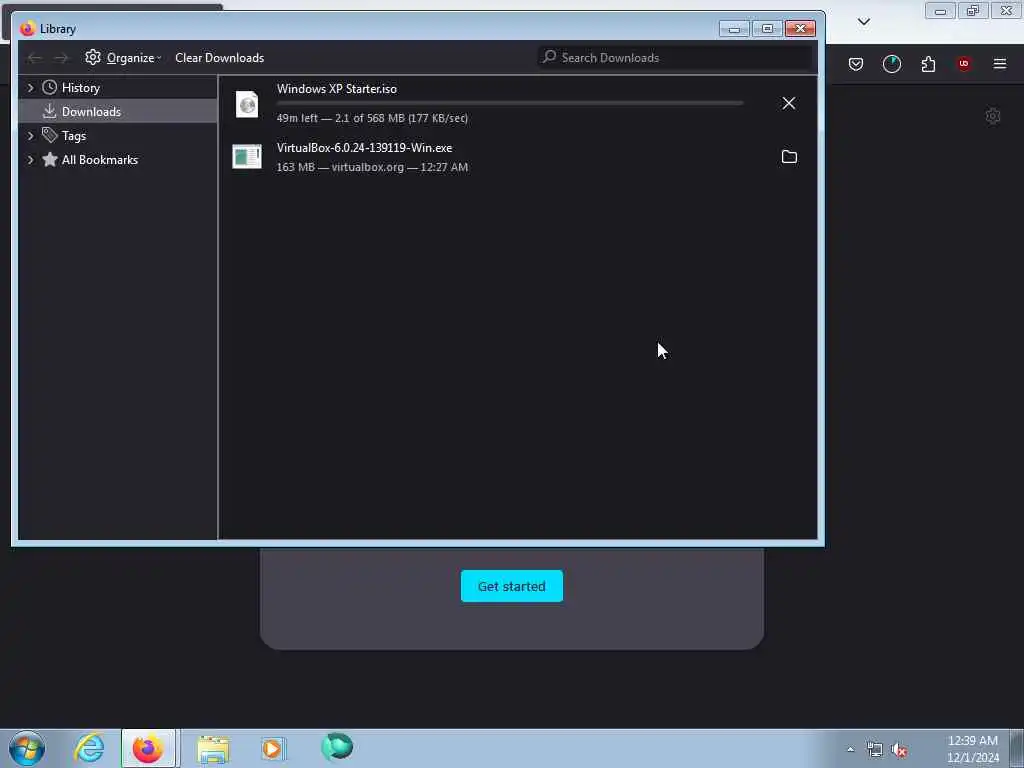1024x768 pixels.
Task: Click Clear Downloads in Library toolbar
Action: click(219, 57)
